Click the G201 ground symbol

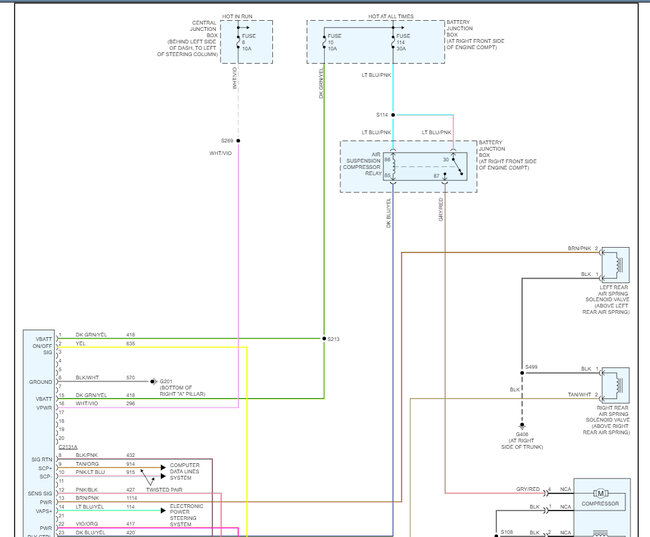[153, 381]
